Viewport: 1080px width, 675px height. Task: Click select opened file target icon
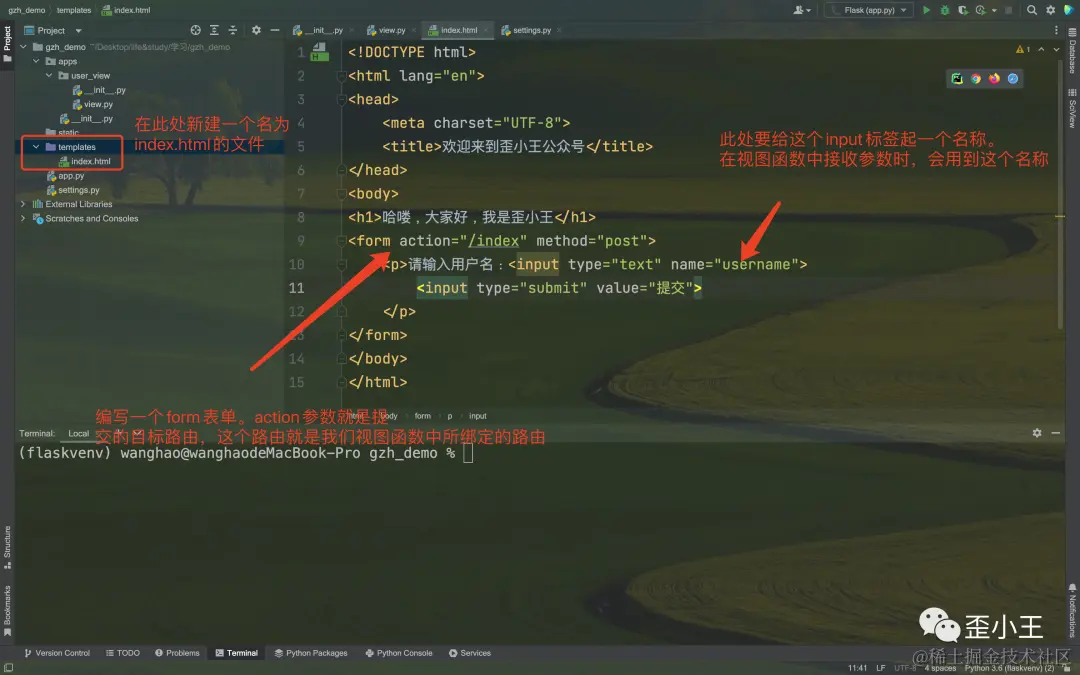pos(196,30)
